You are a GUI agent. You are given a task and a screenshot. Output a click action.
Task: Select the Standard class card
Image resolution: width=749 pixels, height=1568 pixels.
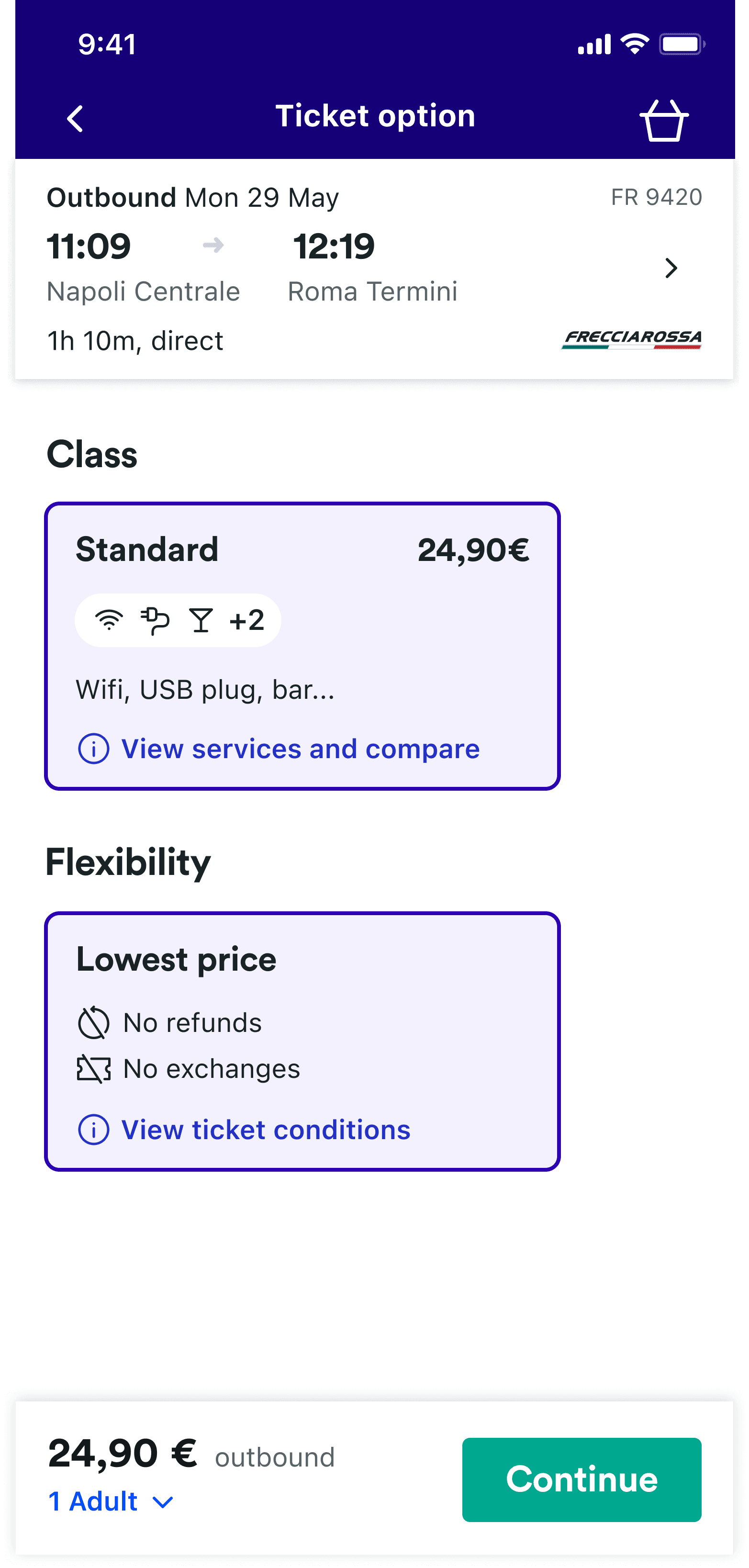(302, 646)
